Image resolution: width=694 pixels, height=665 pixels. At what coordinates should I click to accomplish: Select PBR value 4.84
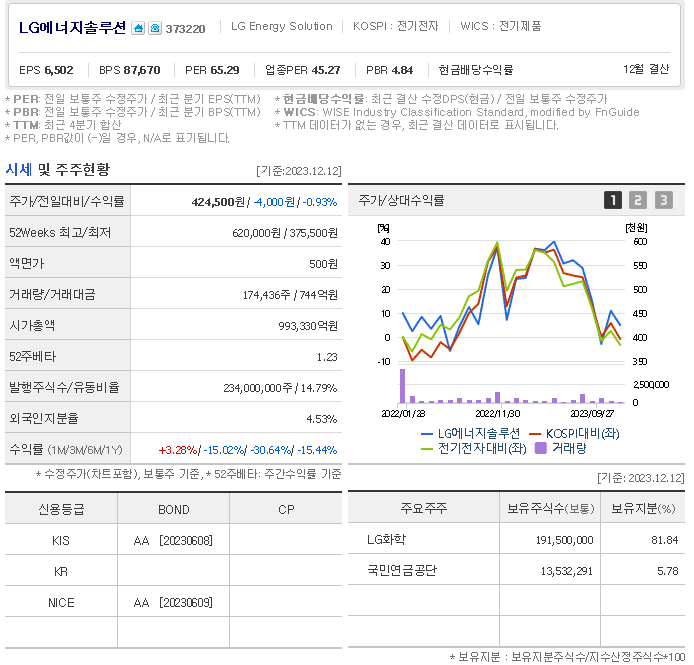coord(402,70)
